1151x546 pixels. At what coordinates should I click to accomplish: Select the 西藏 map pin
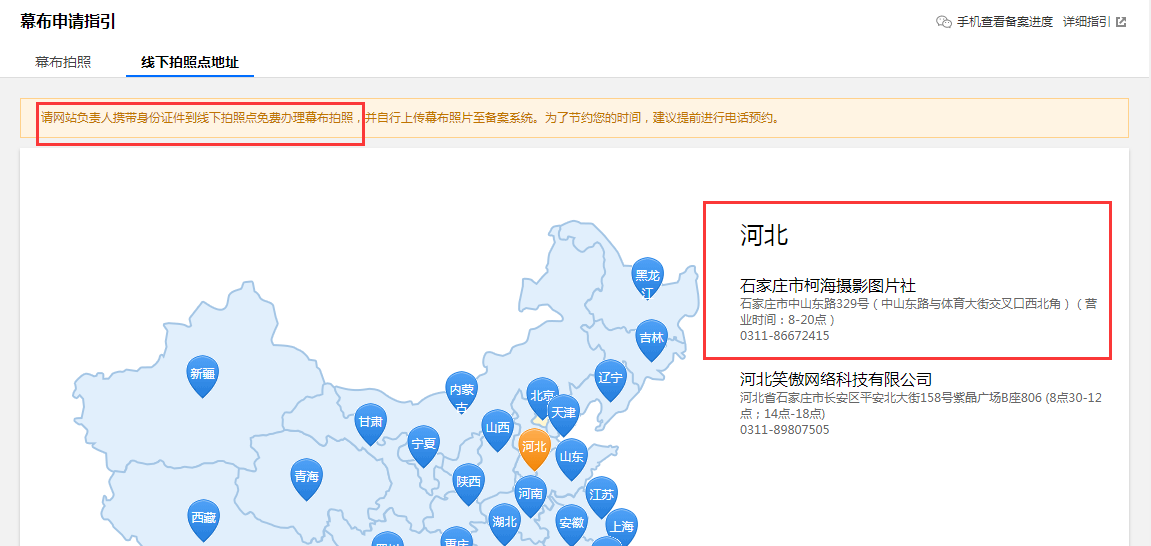(203, 520)
